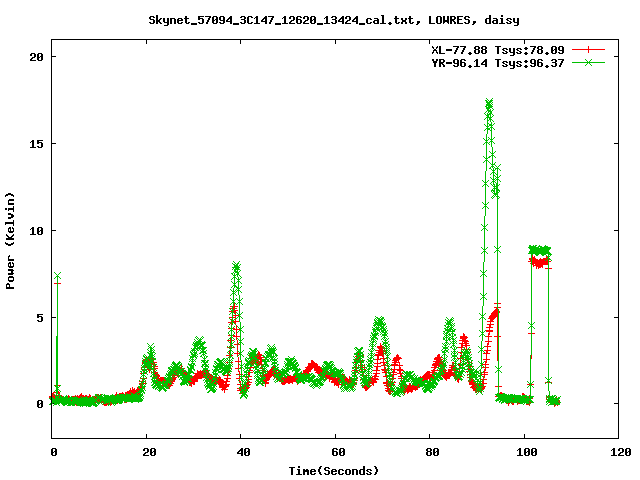
Task: Click the x-axis tick label 80
Action: click(x=432, y=452)
